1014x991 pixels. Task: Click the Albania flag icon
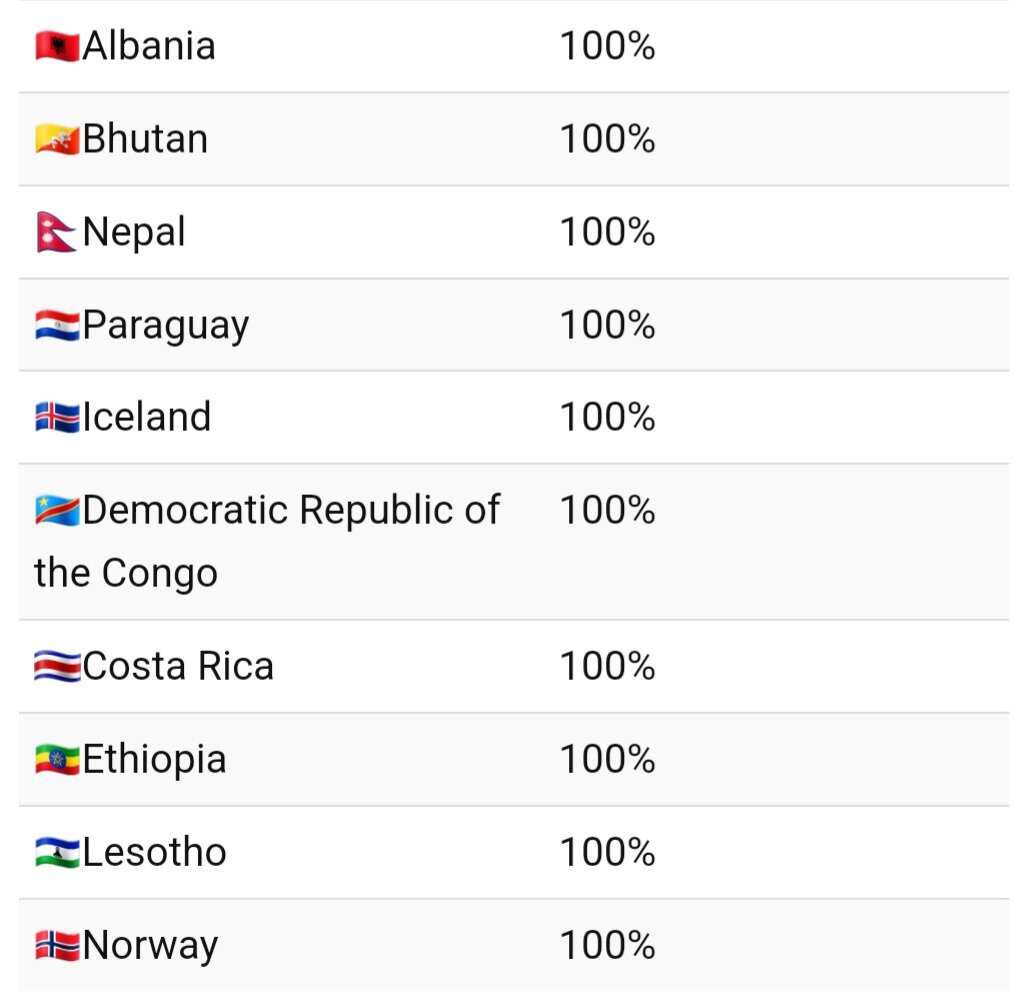[57, 46]
